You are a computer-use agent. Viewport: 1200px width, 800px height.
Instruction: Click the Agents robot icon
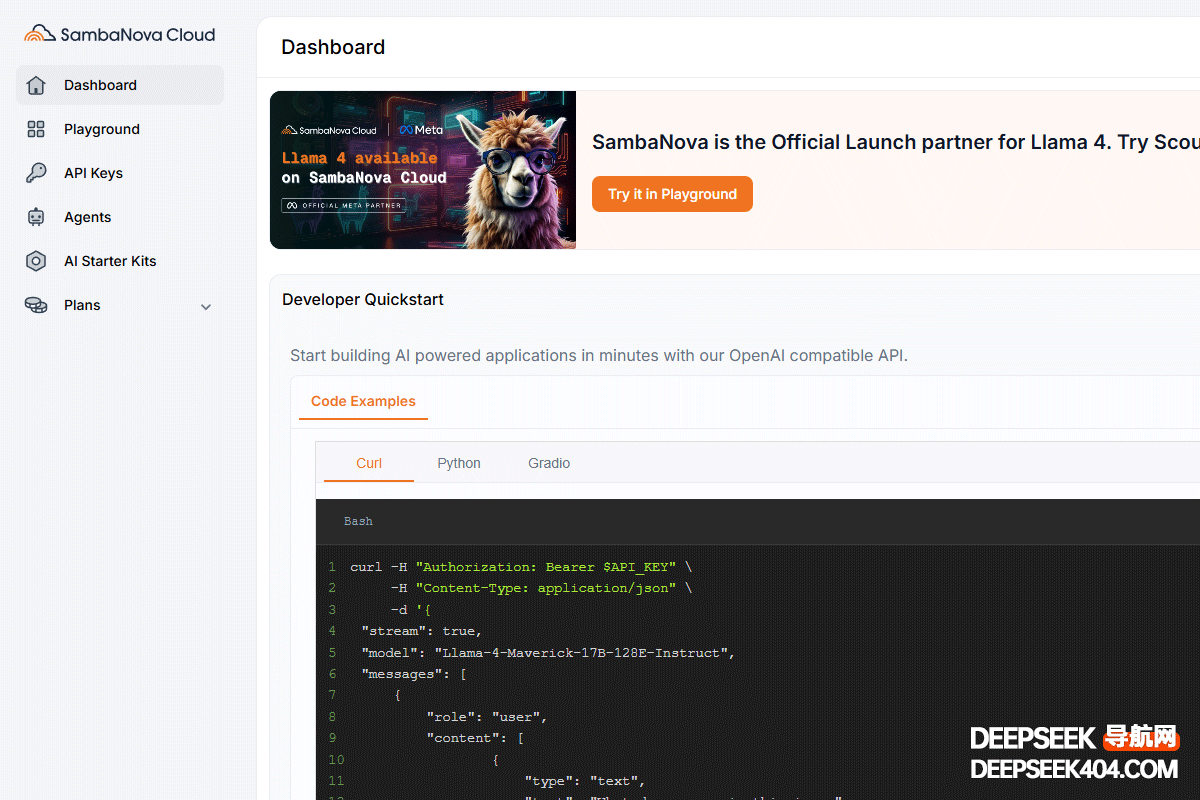(x=36, y=217)
